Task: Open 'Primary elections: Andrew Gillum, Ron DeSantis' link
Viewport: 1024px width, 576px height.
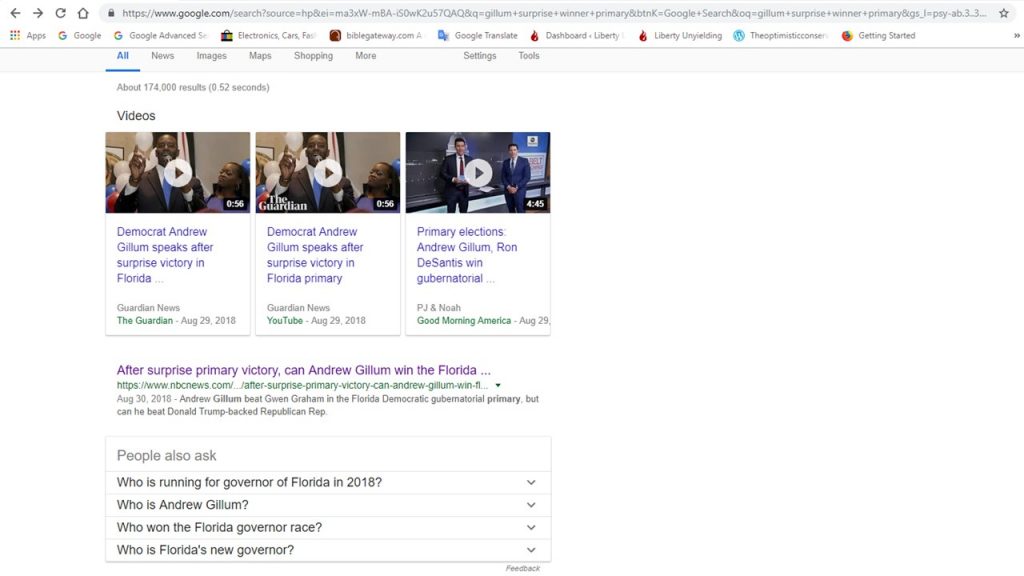Action: tap(467, 255)
